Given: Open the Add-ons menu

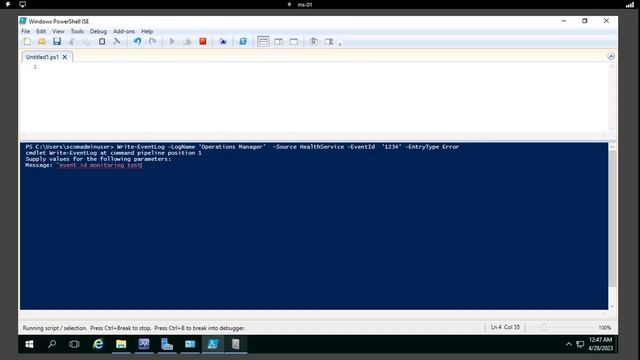Looking at the screenshot, I should click(x=124, y=31).
